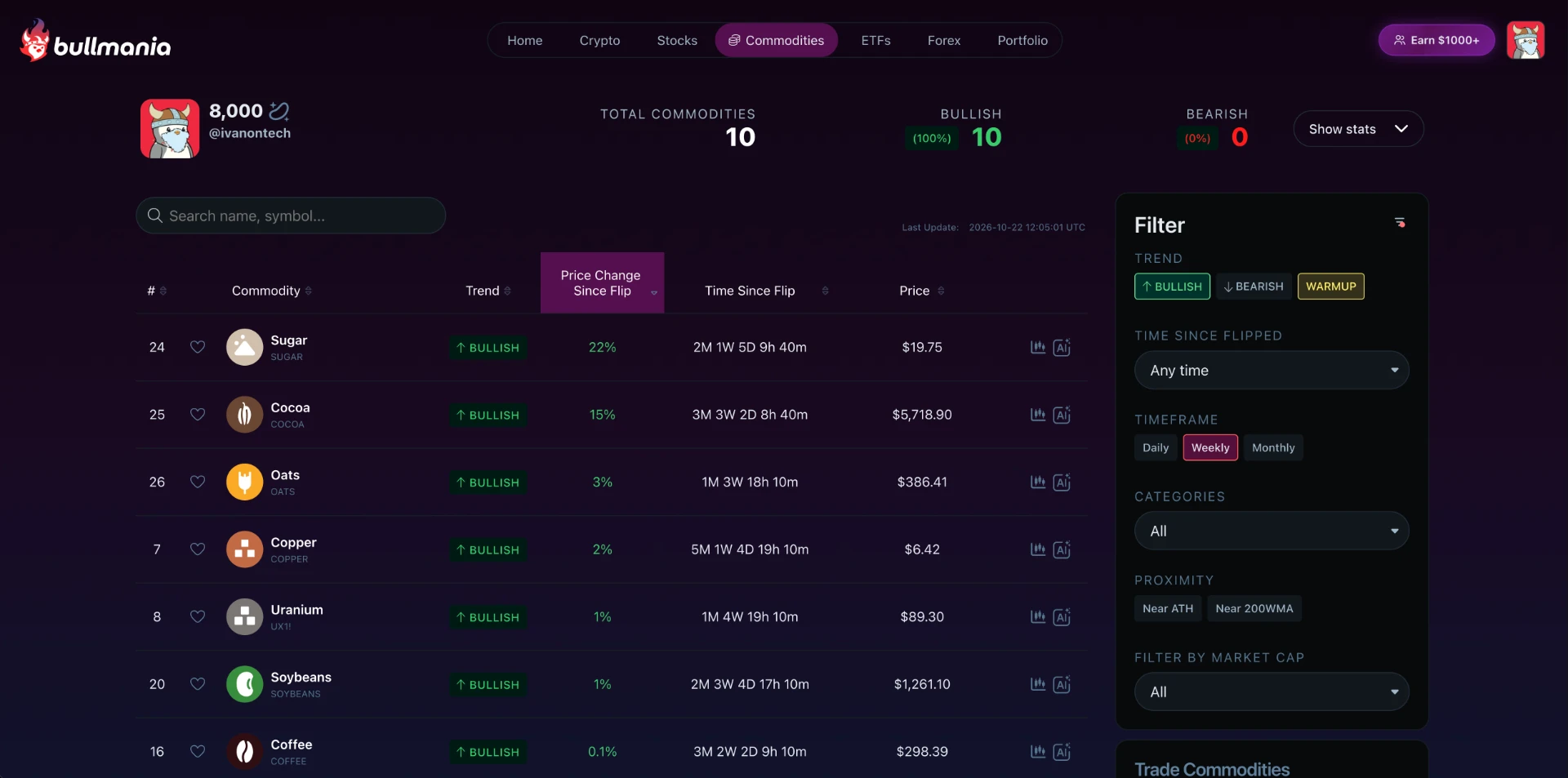Click the bullmania logo
This screenshot has height=778, width=1568.
click(x=96, y=41)
